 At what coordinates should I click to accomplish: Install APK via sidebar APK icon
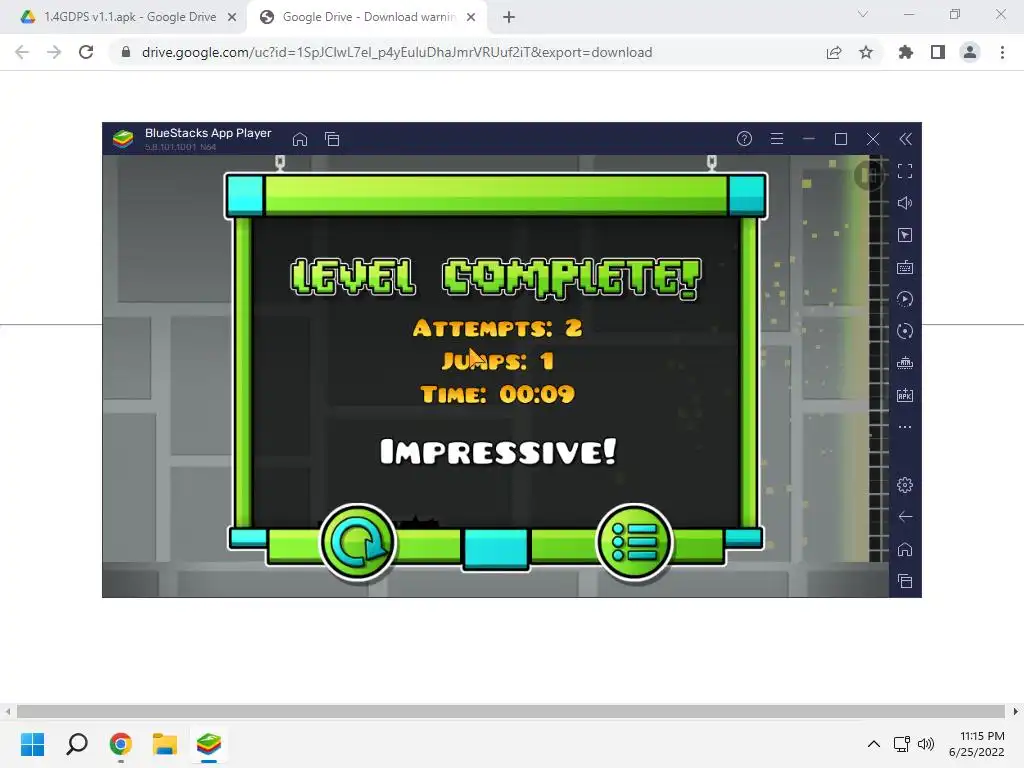(x=905, y=395)
